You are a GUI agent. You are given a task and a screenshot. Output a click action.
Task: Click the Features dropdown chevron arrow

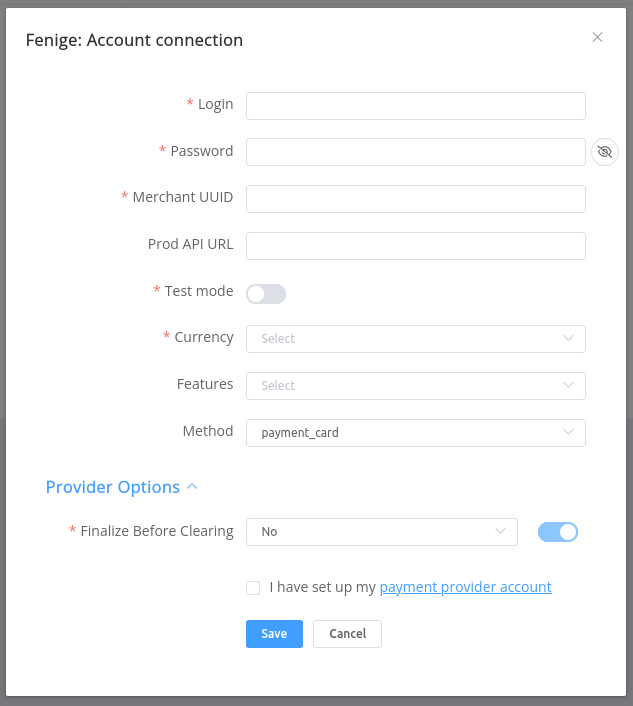click(x=569, y=386)
